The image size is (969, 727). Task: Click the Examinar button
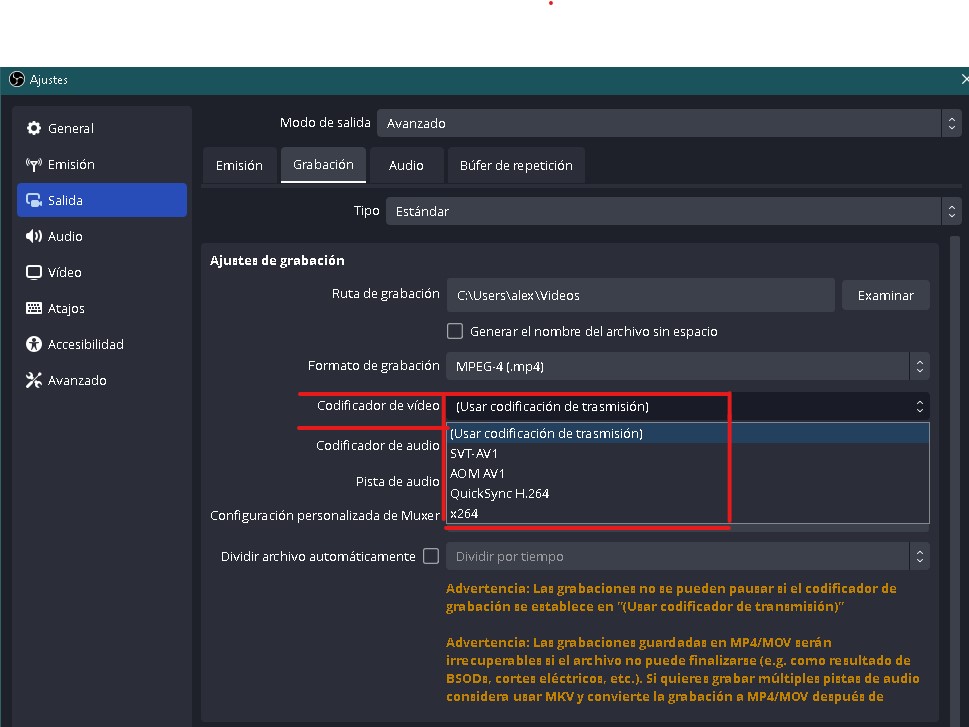tap(886, 295)
